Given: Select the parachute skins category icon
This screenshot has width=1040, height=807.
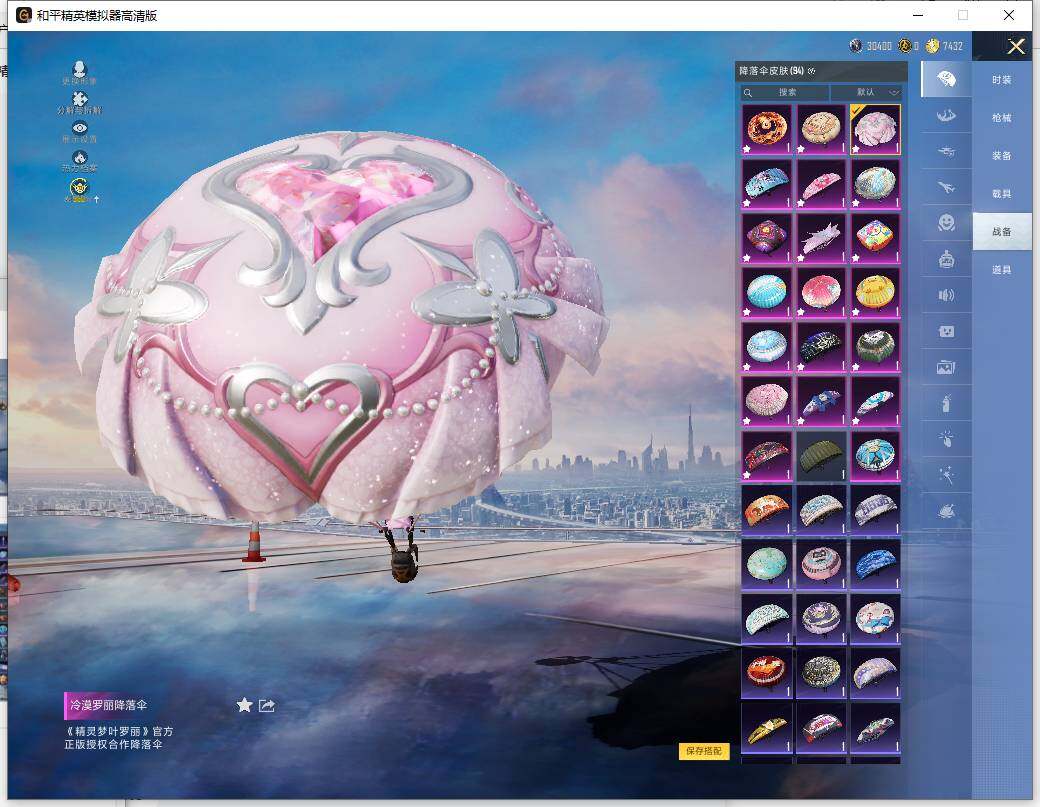Looking at the screenshot, I should coord(946,80).
